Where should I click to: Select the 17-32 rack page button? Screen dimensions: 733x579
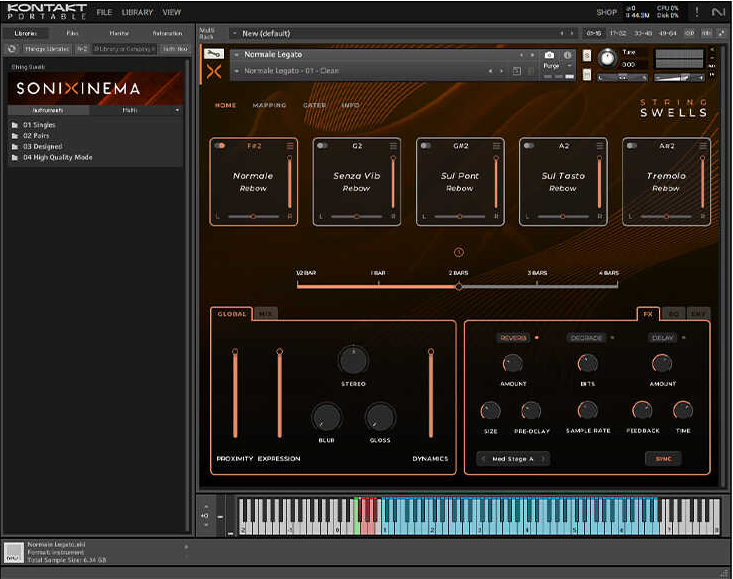[x=618, y=34]
